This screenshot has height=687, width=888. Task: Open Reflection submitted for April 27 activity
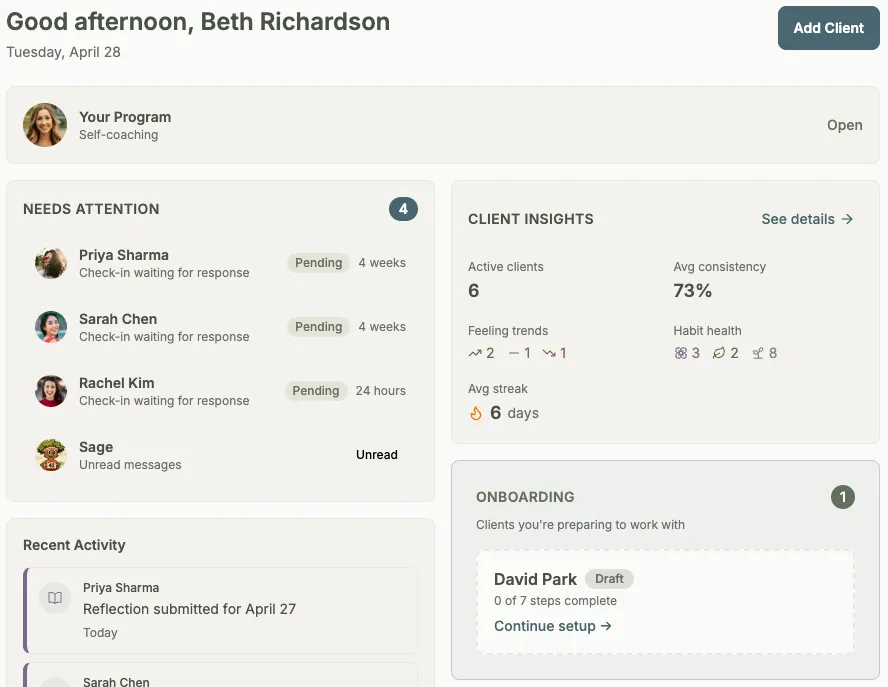[x=189, y=609]
